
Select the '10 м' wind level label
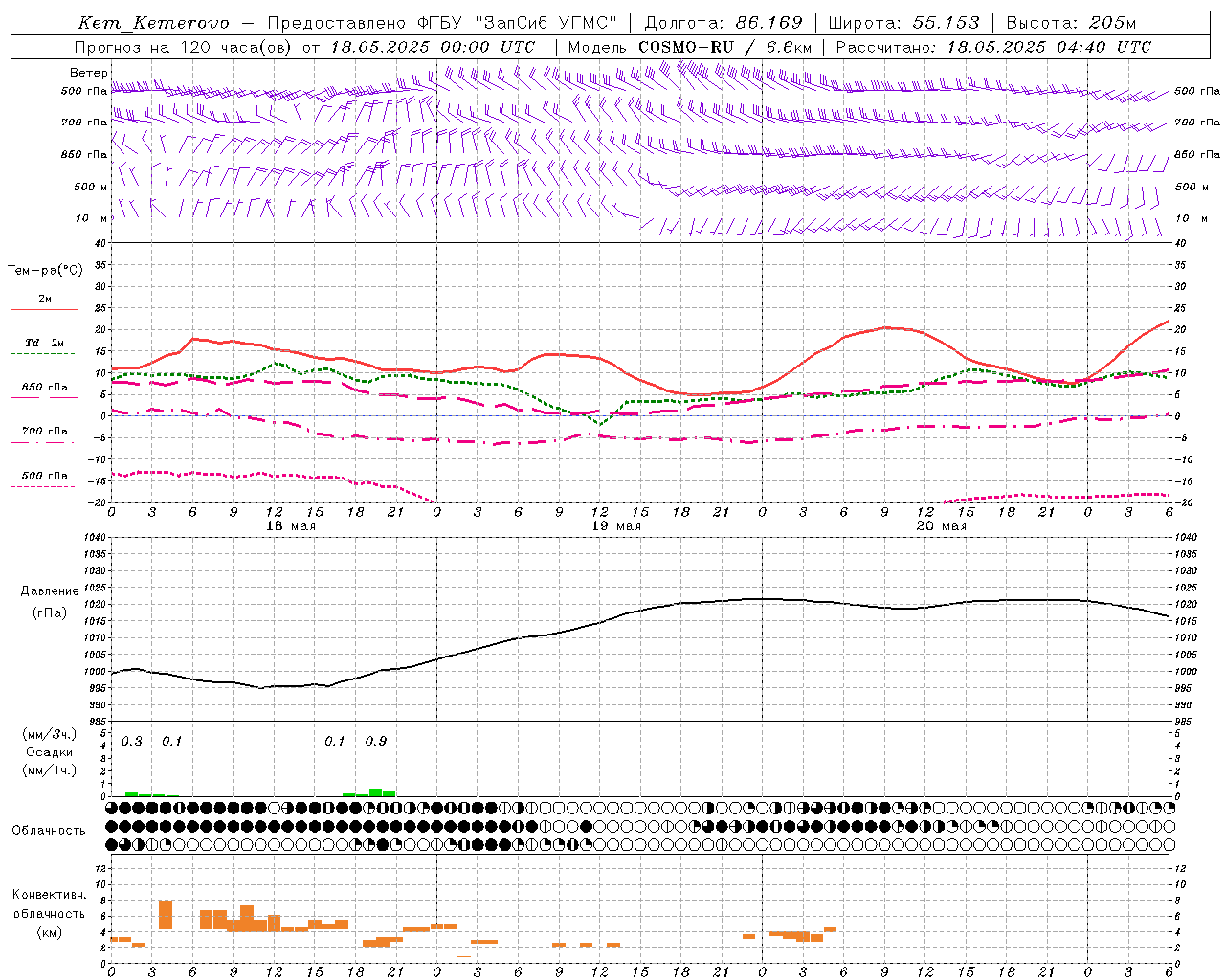coord(92,218)
